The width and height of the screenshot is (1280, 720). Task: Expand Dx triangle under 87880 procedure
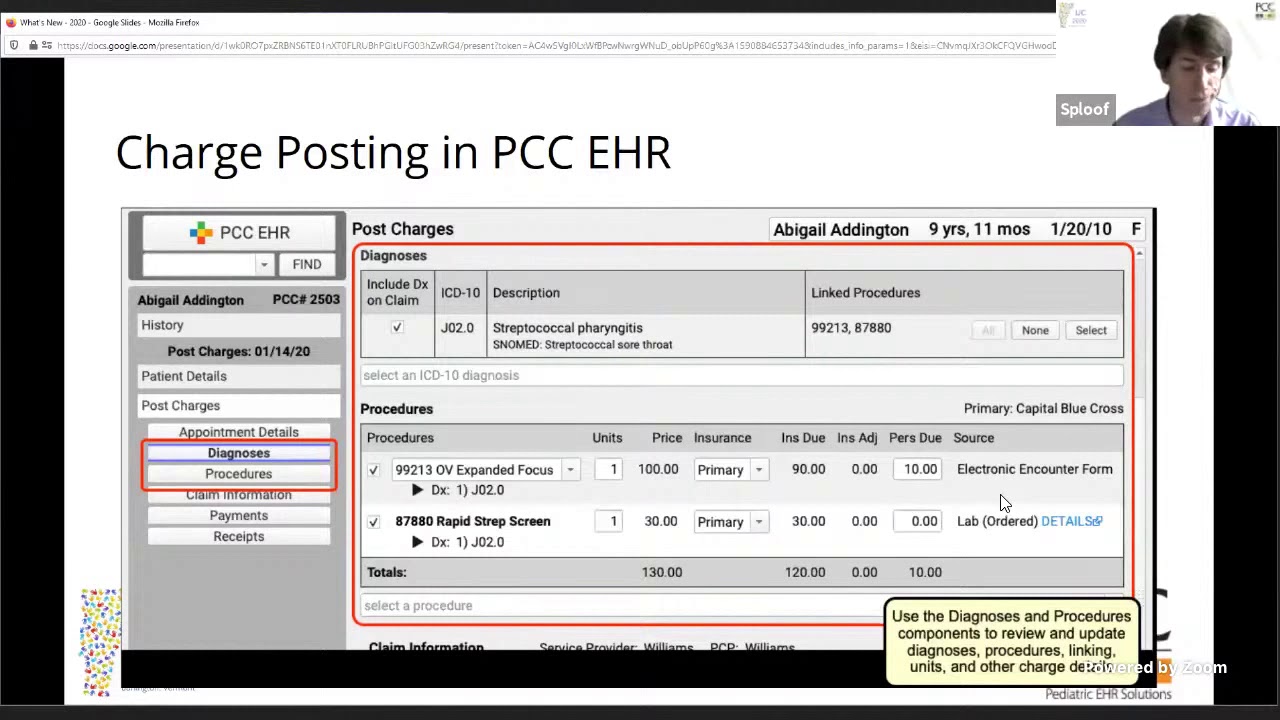pyautogui.click(x=417, y=542)
